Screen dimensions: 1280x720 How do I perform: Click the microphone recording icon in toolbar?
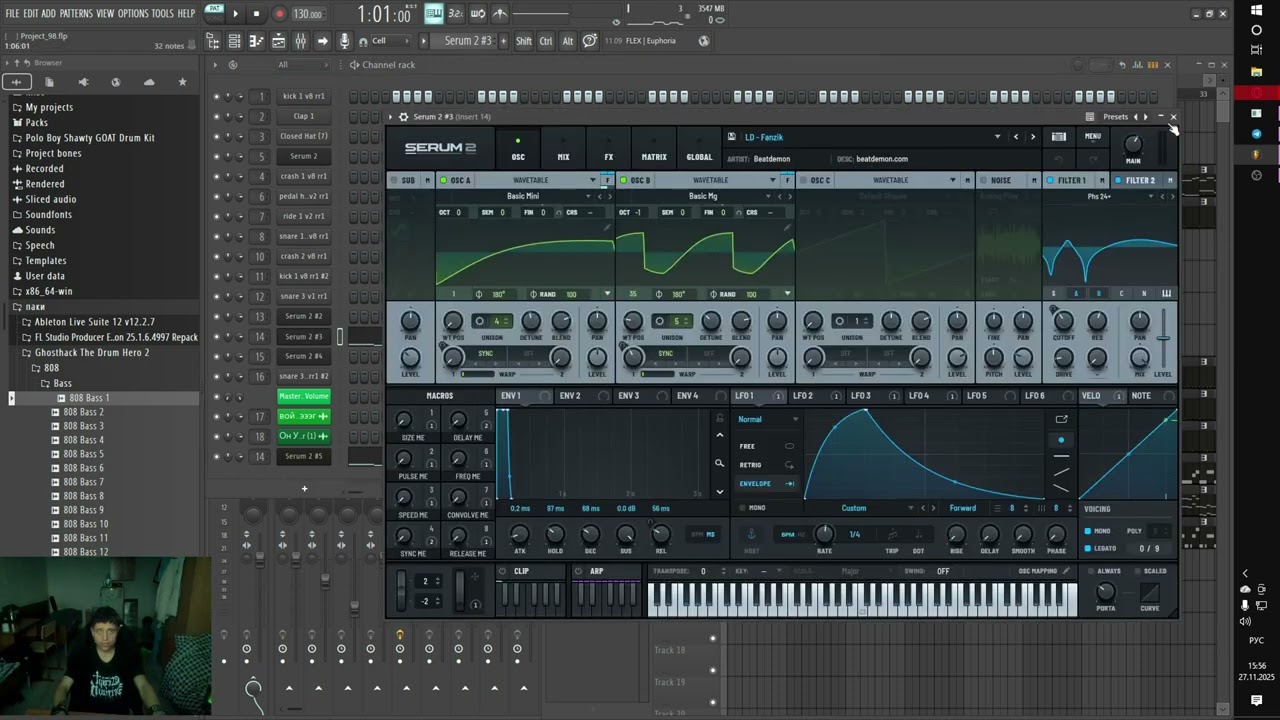click(344, 41)
